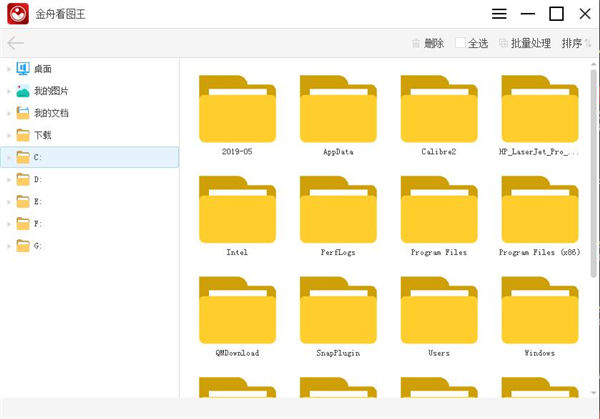
Task: Click the 2019-05 folder icon
Action: tap(237, 108)
